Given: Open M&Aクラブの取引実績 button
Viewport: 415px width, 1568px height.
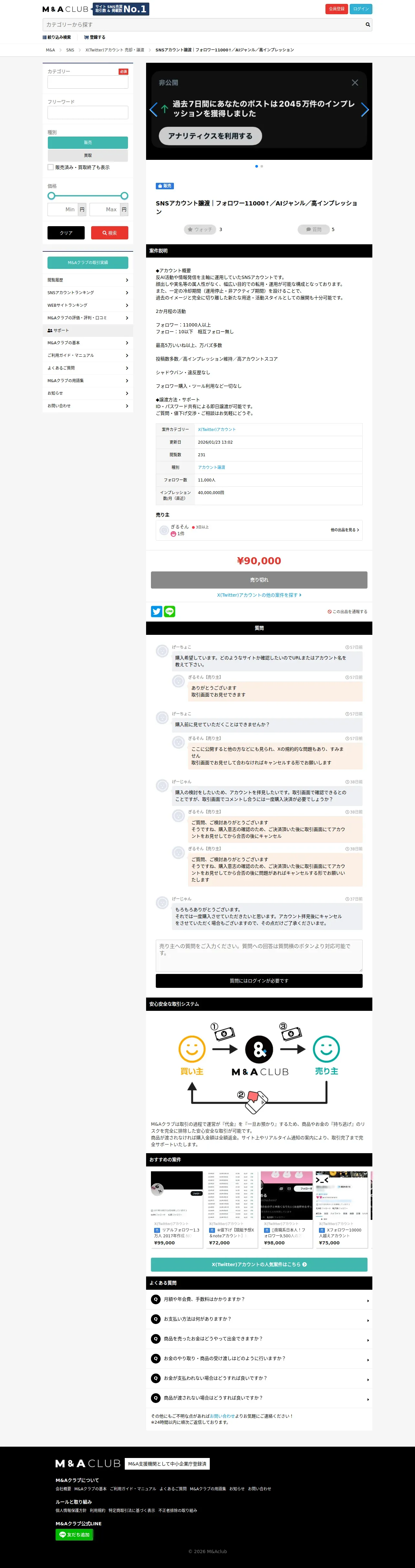Looking at the screenshot, I should click(x=88, y=262).
